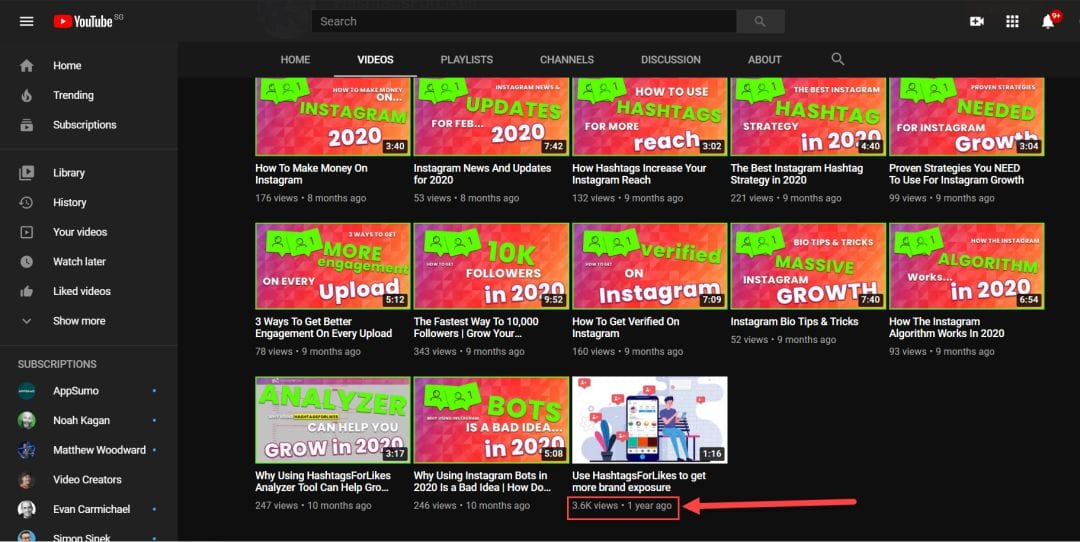The height and width of the screenshot is (542, 1080).
Task: Click '3.6K views • 1 year ago' text
Action: (621, 505)
